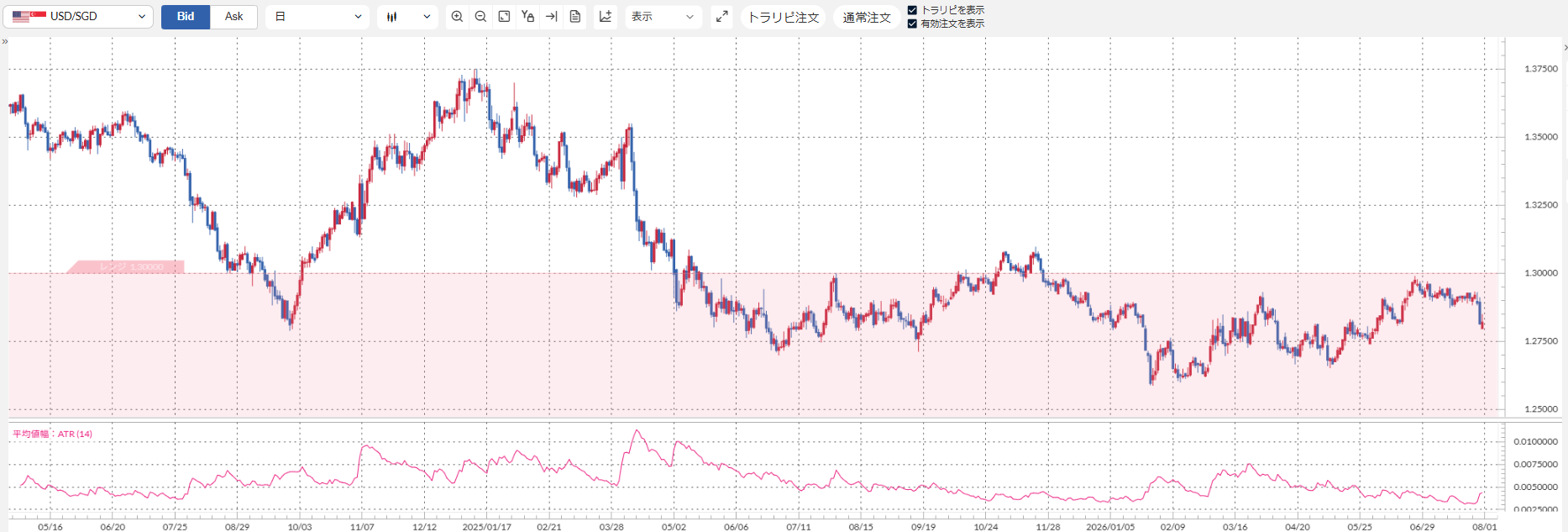Open the document/notes icon
The width and height of the screenshot is (1568, 532).
[x=575, y=16]
